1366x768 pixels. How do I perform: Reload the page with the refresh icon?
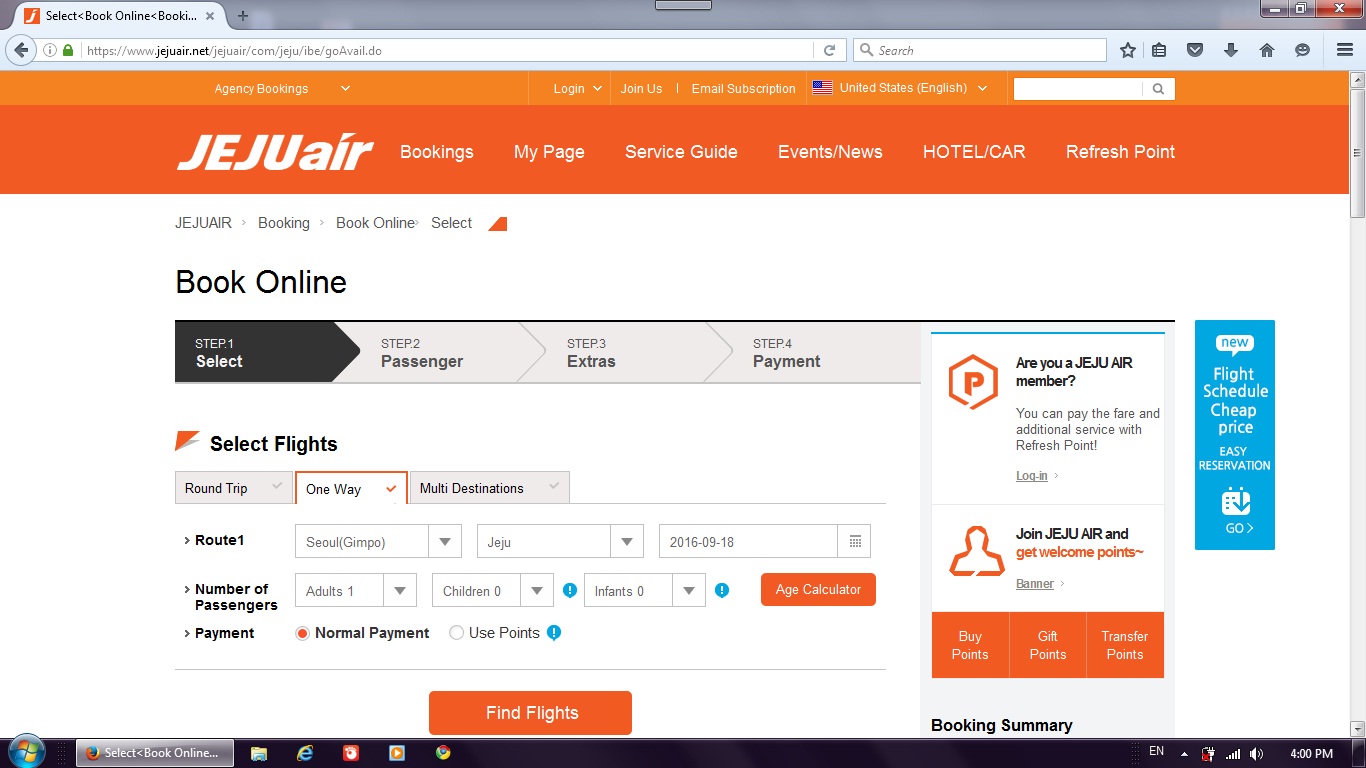pyautogui.click(x=829, y=50)
